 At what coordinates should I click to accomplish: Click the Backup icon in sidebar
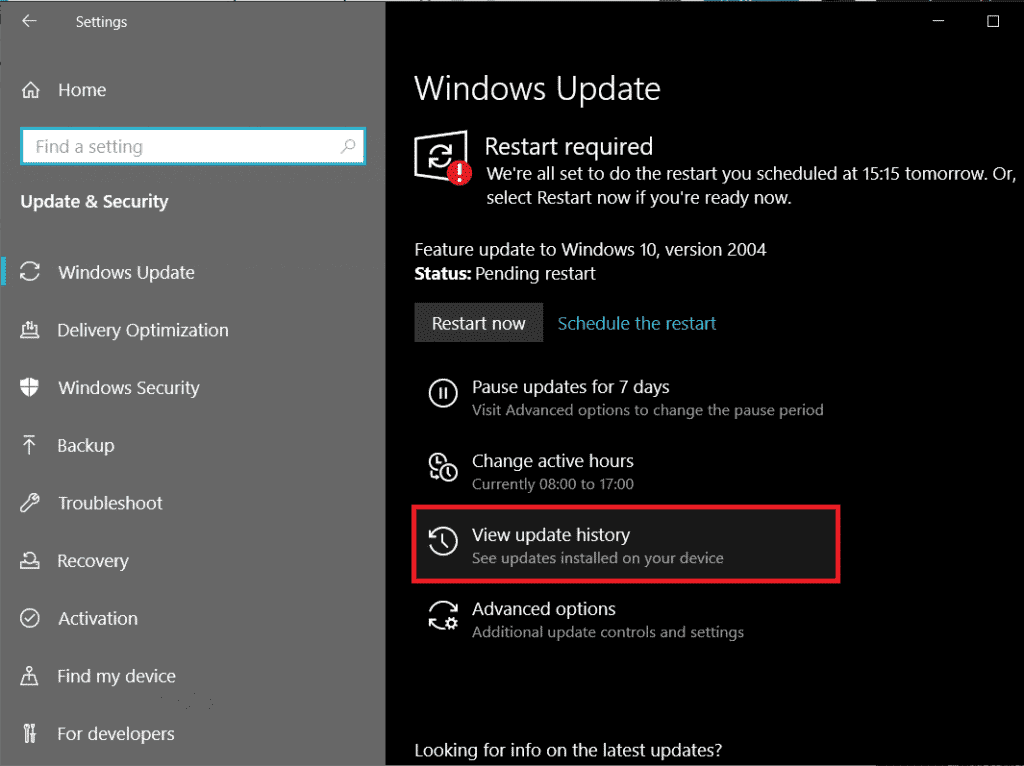click(x=31, y=445)
